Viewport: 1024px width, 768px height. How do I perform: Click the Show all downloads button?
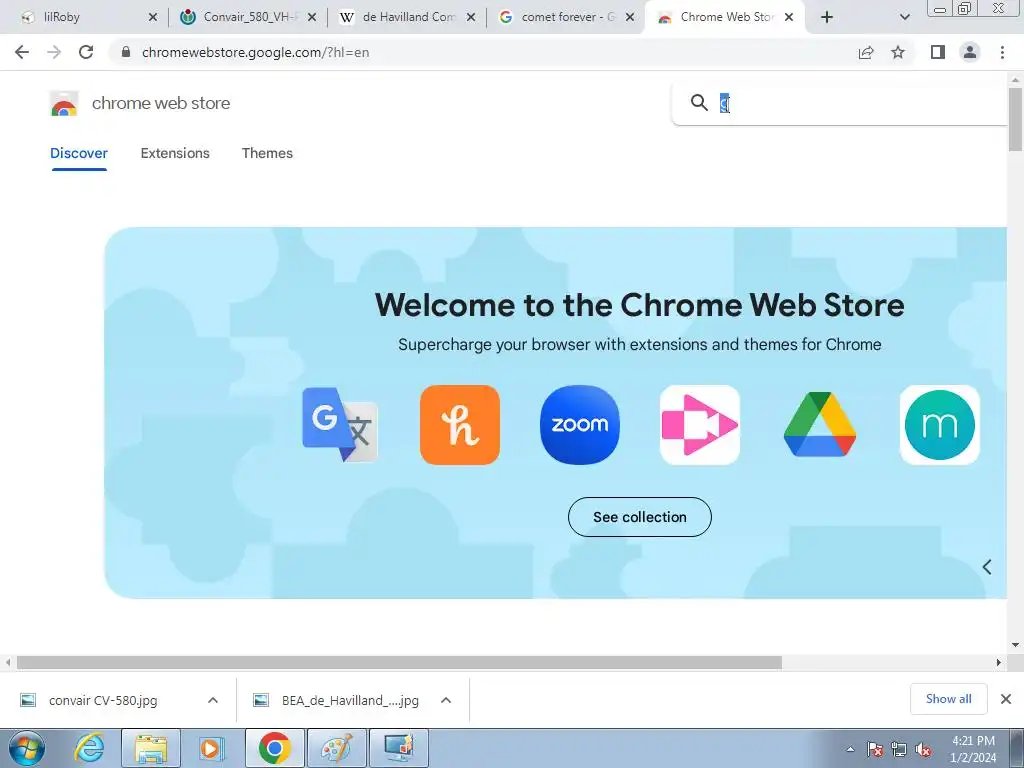(x=948, y=699)
